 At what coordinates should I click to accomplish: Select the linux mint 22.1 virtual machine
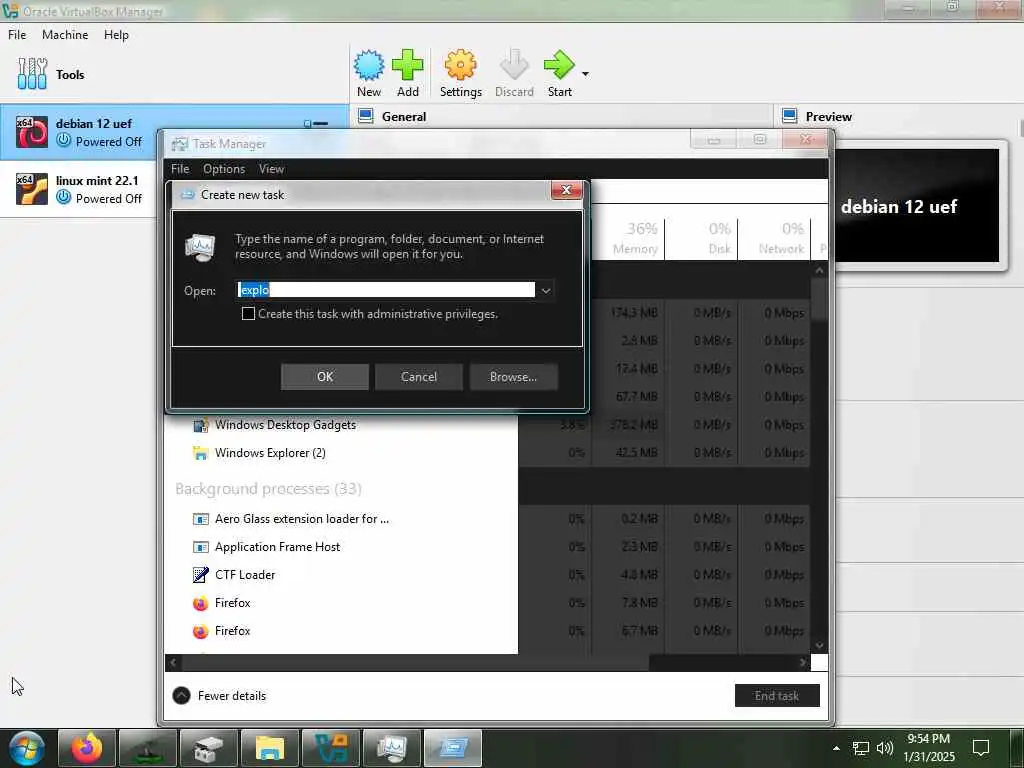pyautogui.click(x=78, y=189)
